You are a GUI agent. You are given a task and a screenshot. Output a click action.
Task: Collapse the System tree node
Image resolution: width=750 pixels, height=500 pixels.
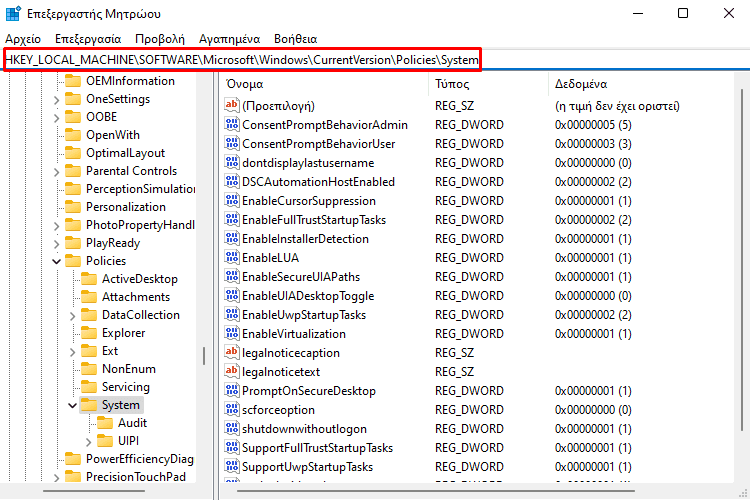[73, 405]
